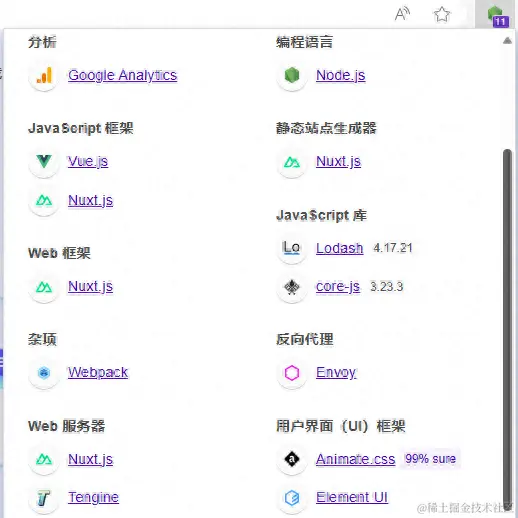Click the green Node.js hexagon icon

click(x=292, y=75)
